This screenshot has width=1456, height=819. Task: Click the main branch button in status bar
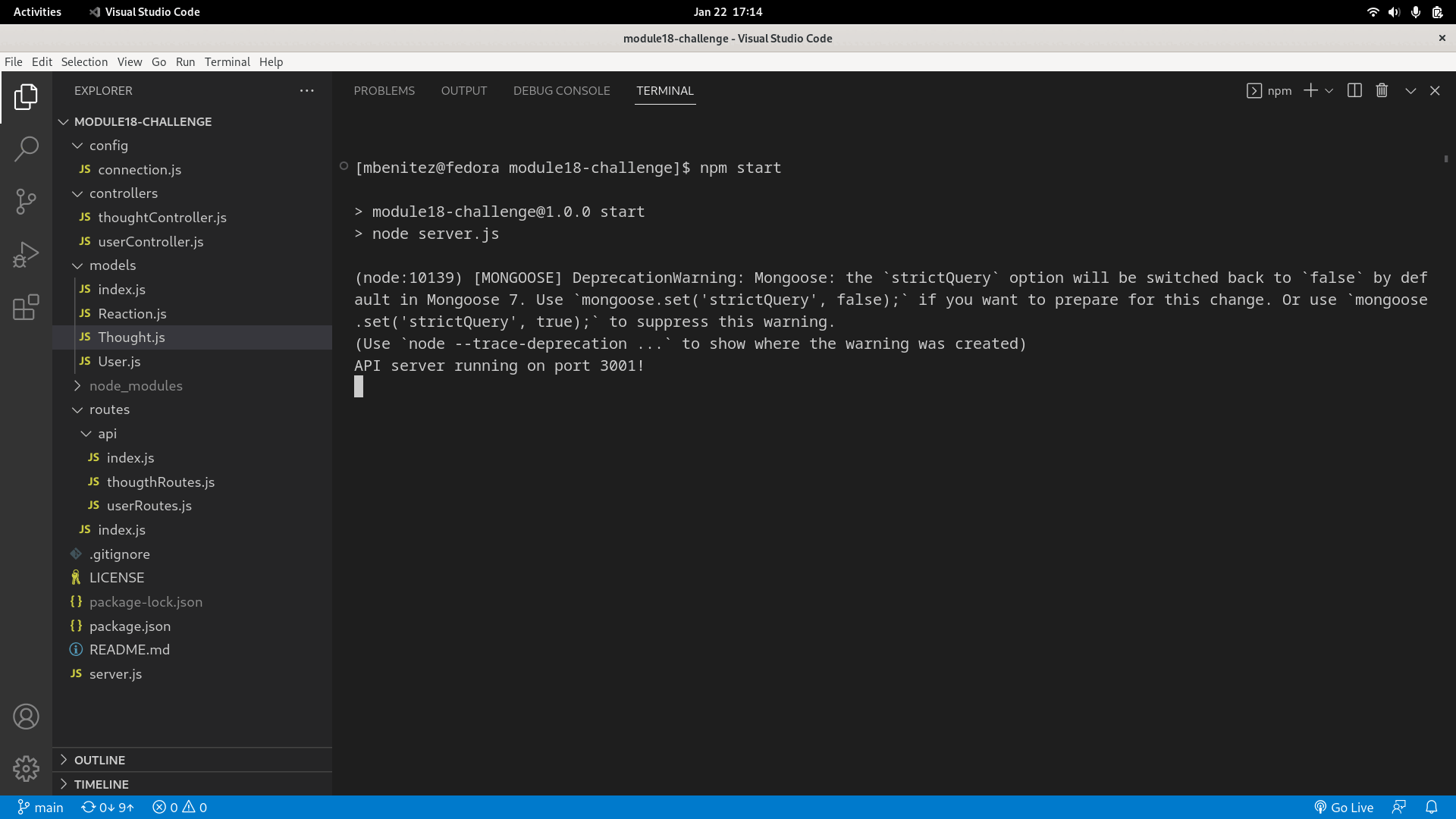pyautogui.click(x=41, y=808)
